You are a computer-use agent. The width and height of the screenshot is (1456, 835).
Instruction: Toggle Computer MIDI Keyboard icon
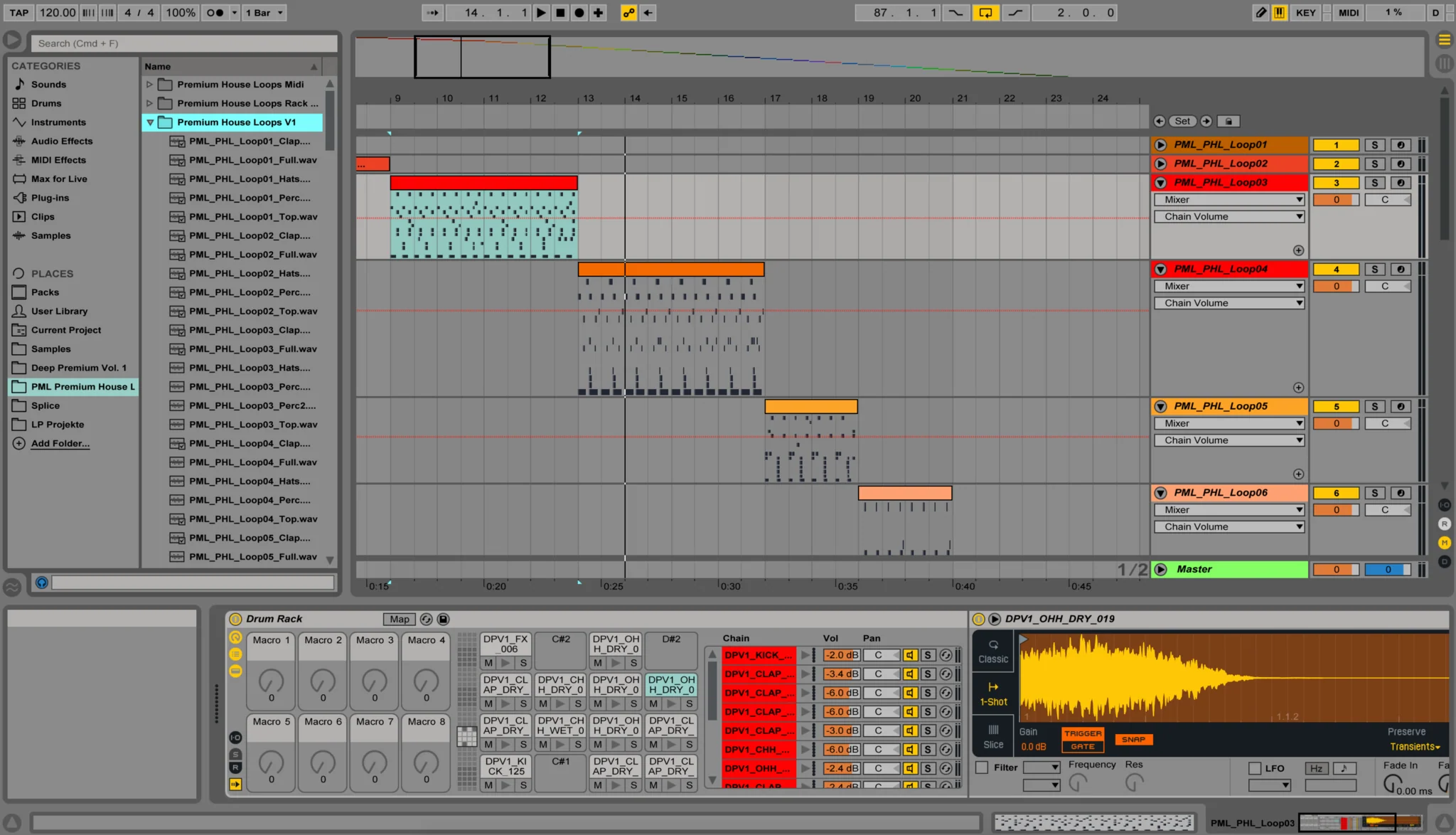tap(1279, 12)
